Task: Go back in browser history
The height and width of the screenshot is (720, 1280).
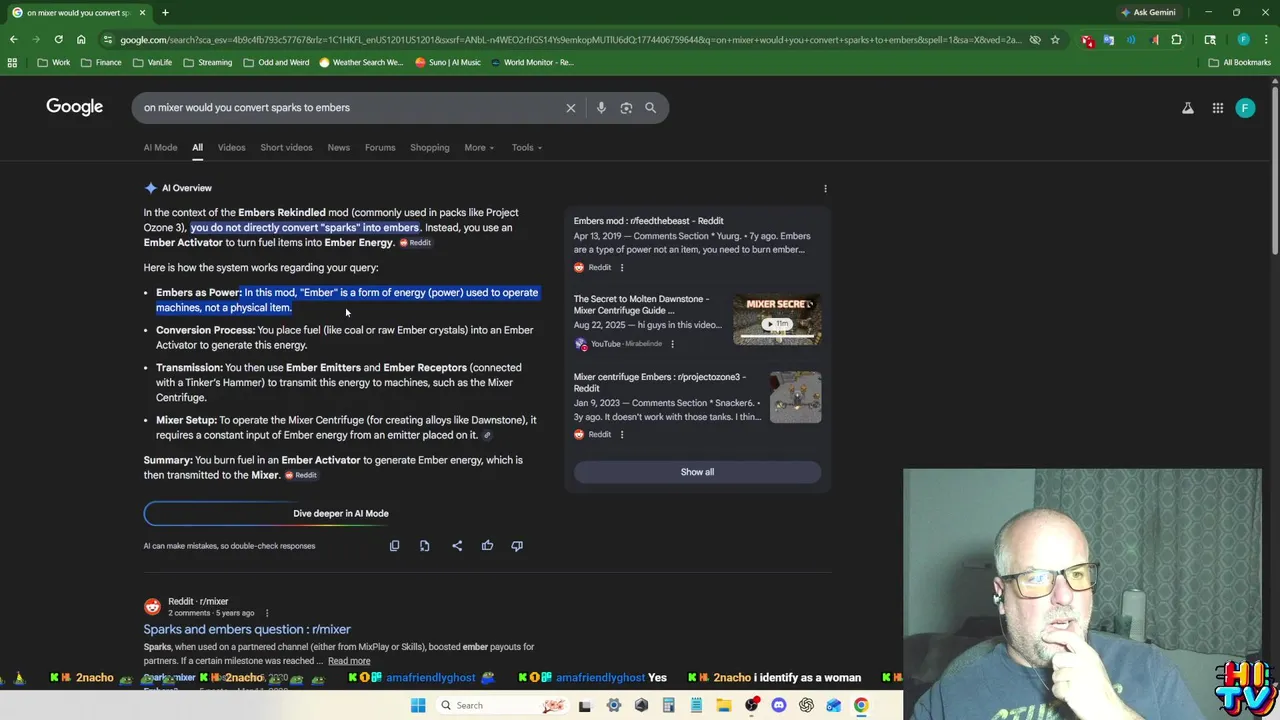Action: (x=13, y=40)
